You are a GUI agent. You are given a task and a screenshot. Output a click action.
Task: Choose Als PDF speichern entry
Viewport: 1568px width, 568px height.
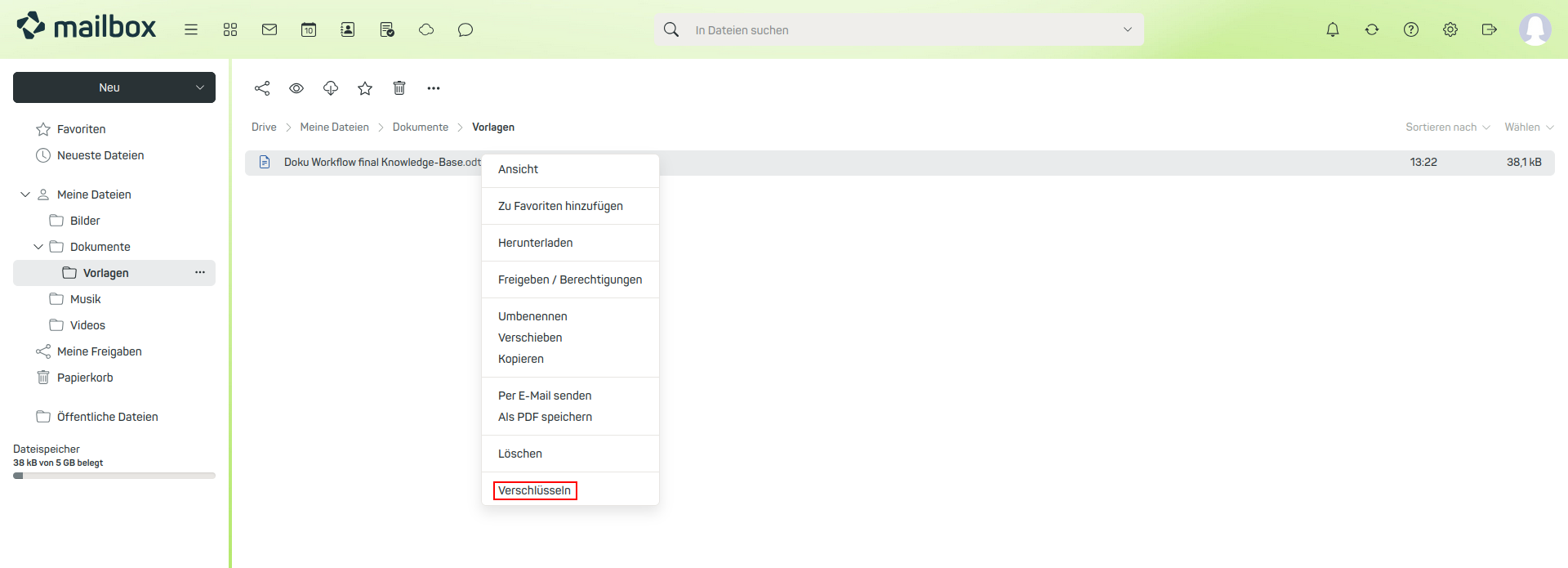pos(570,417)
